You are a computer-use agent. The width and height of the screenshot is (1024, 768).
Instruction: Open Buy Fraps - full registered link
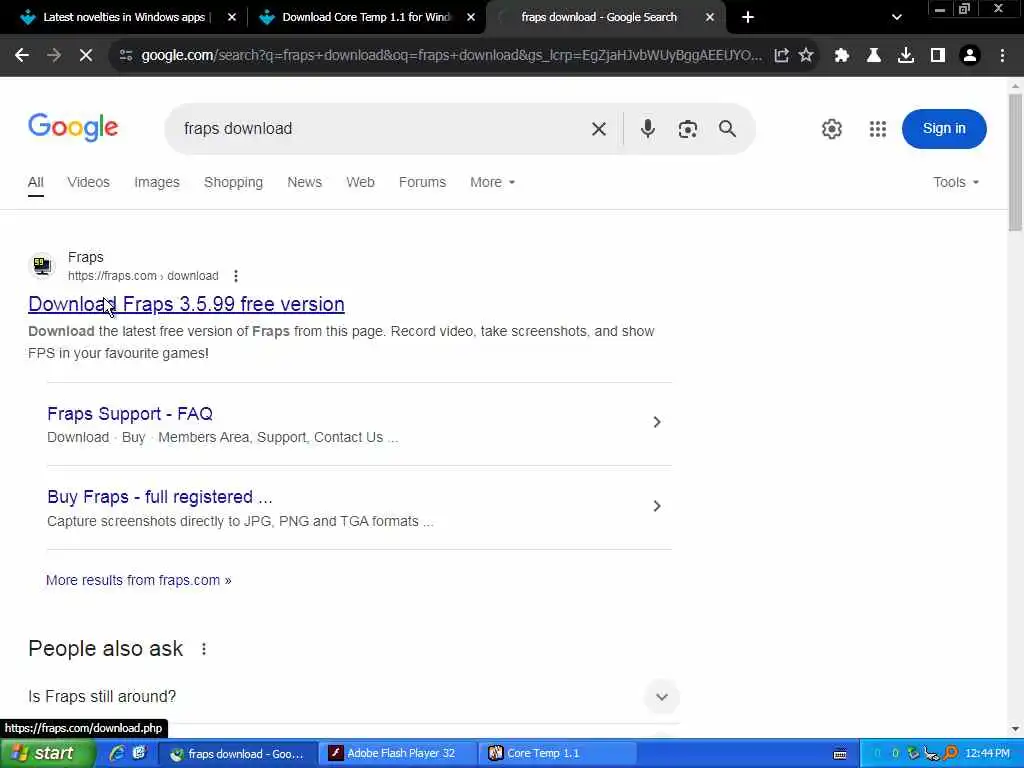pos(159,497)
